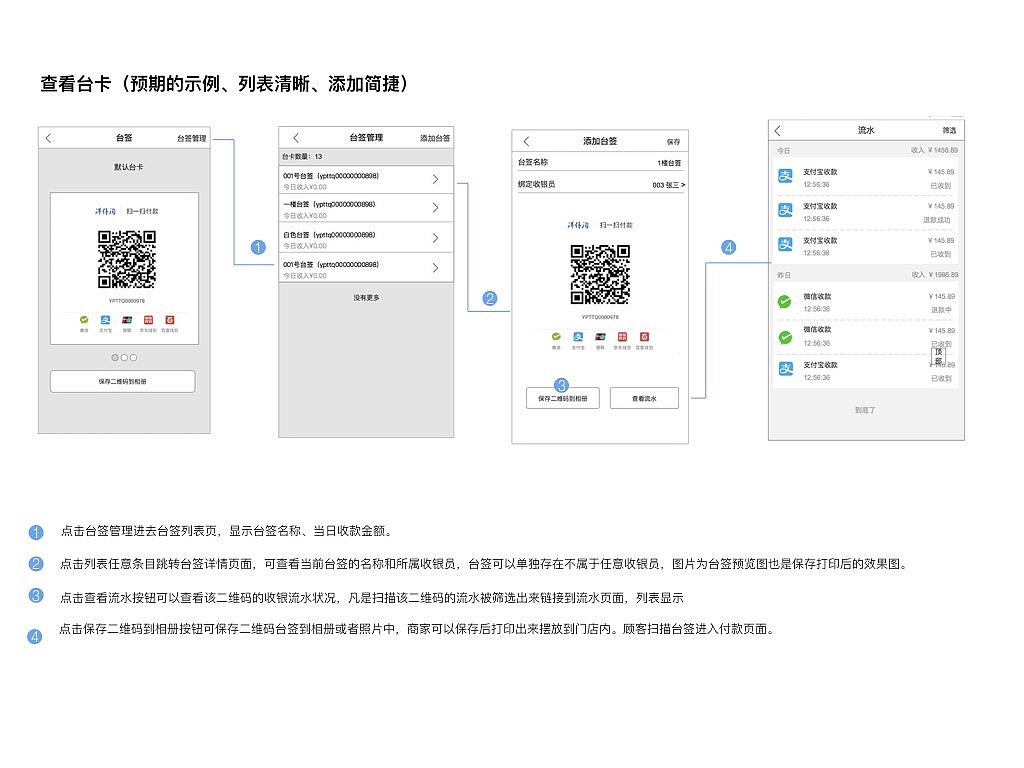Tap JD wallet icon on 添加台签 screen
This screenshot has height=768, width=1024.
coord(622,337)
